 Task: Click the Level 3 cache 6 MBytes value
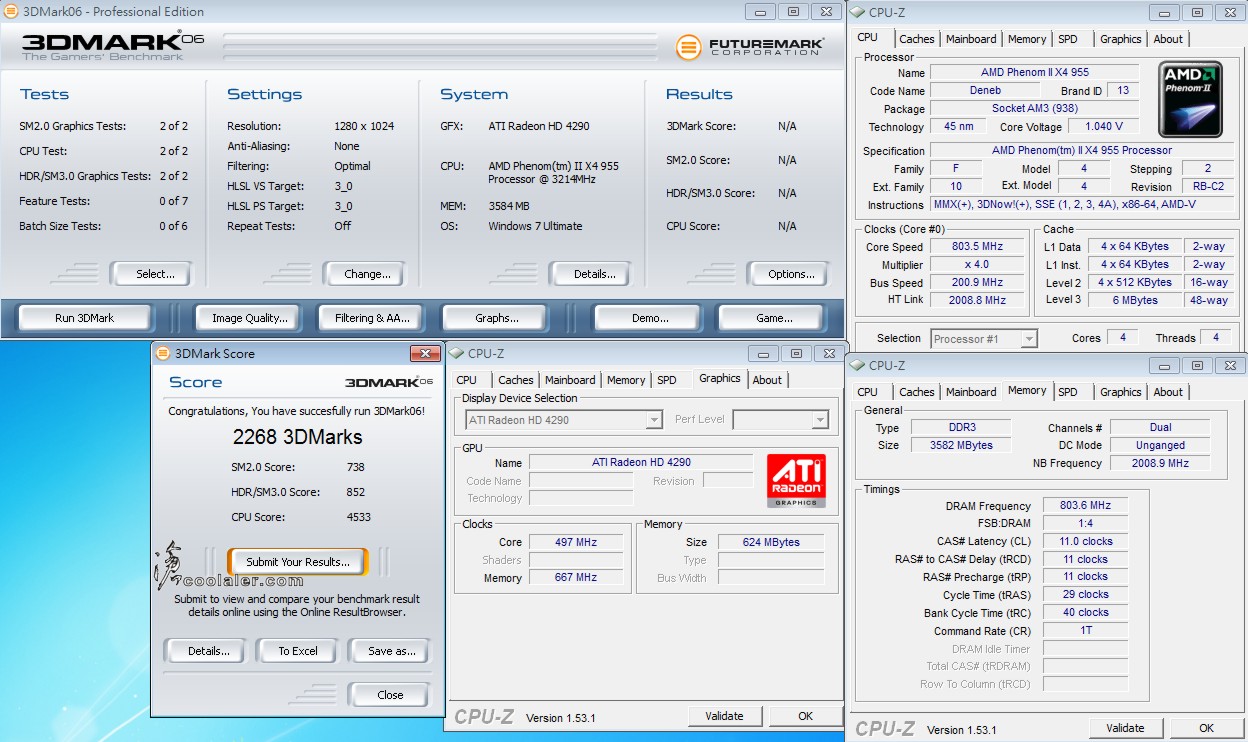point(1135,300)
